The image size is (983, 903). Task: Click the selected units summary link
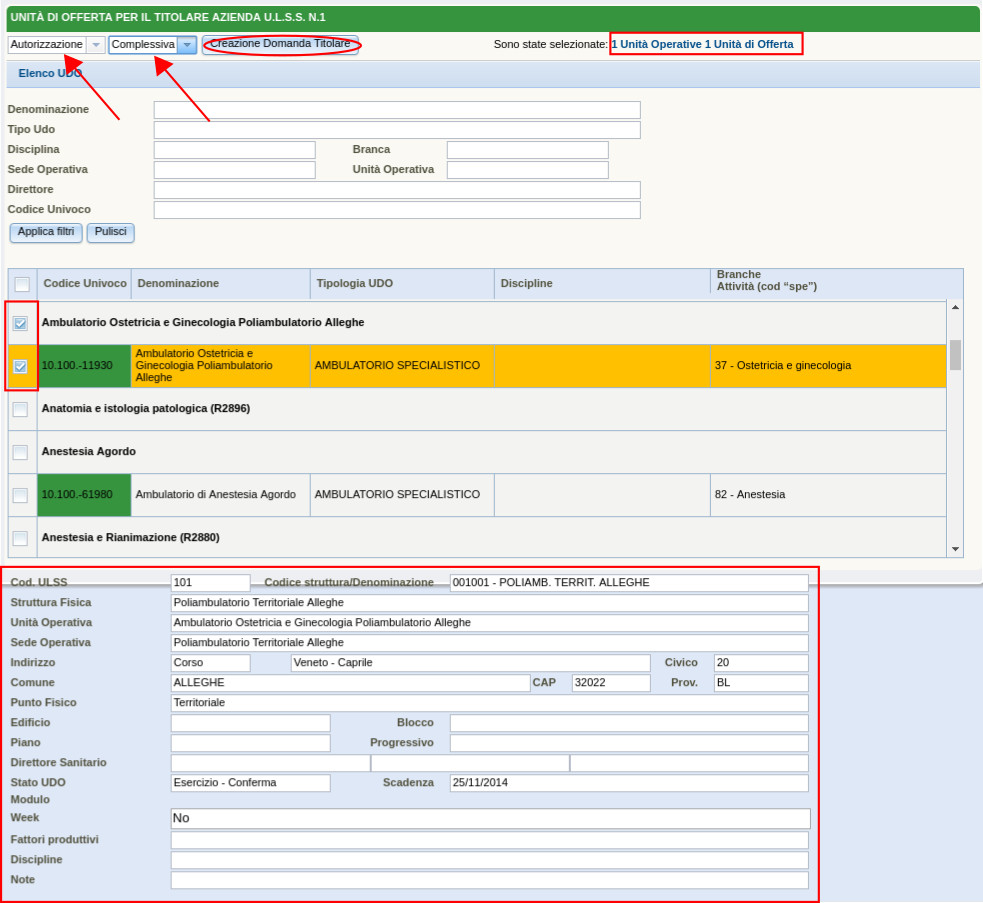(x=702, y=45)
